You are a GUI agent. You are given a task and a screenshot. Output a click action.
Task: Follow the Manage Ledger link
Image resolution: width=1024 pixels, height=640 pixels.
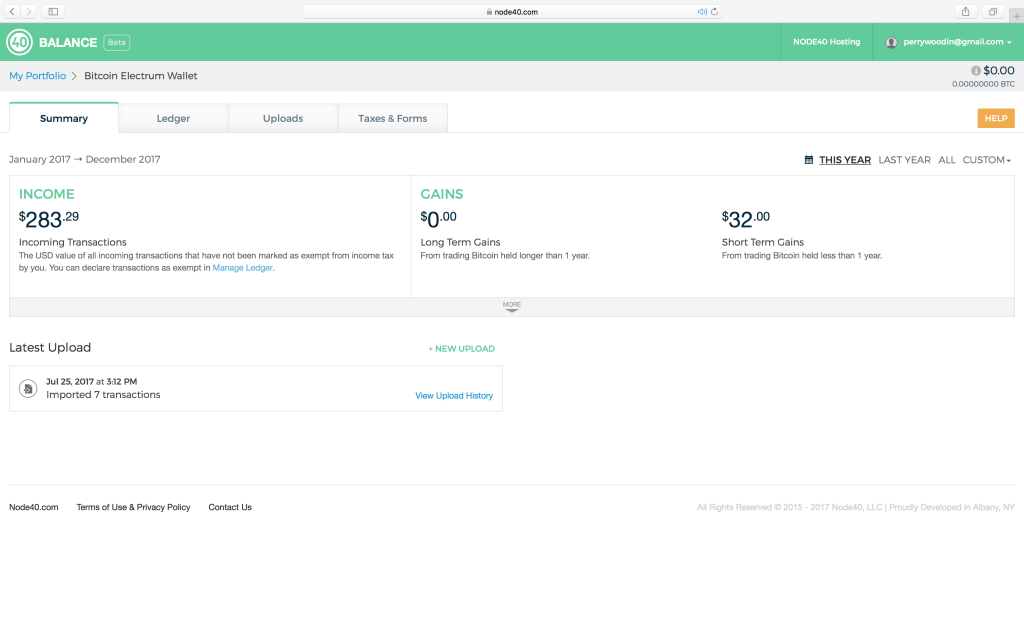click(x=242, y=268)
